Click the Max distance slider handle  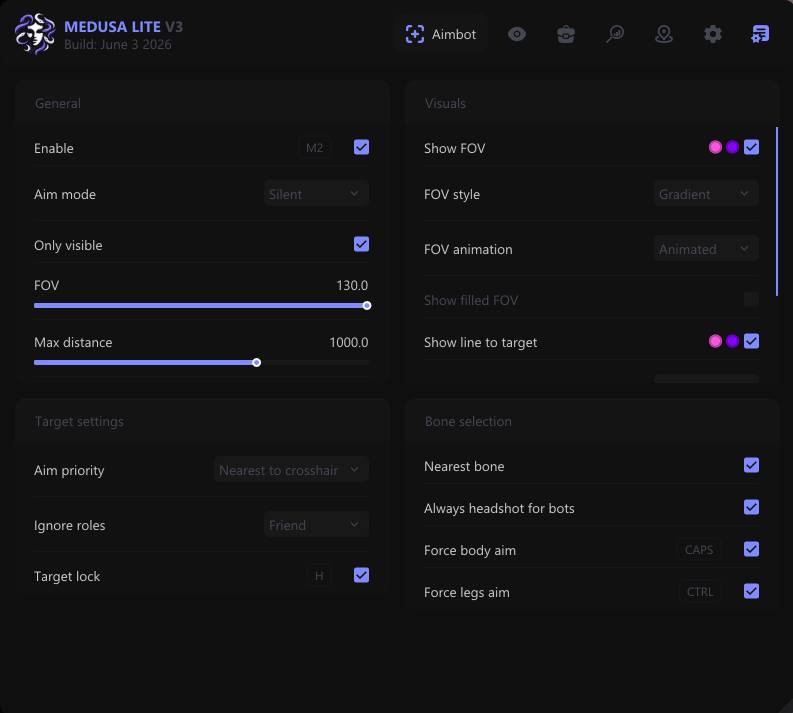(x=256, y=363)
